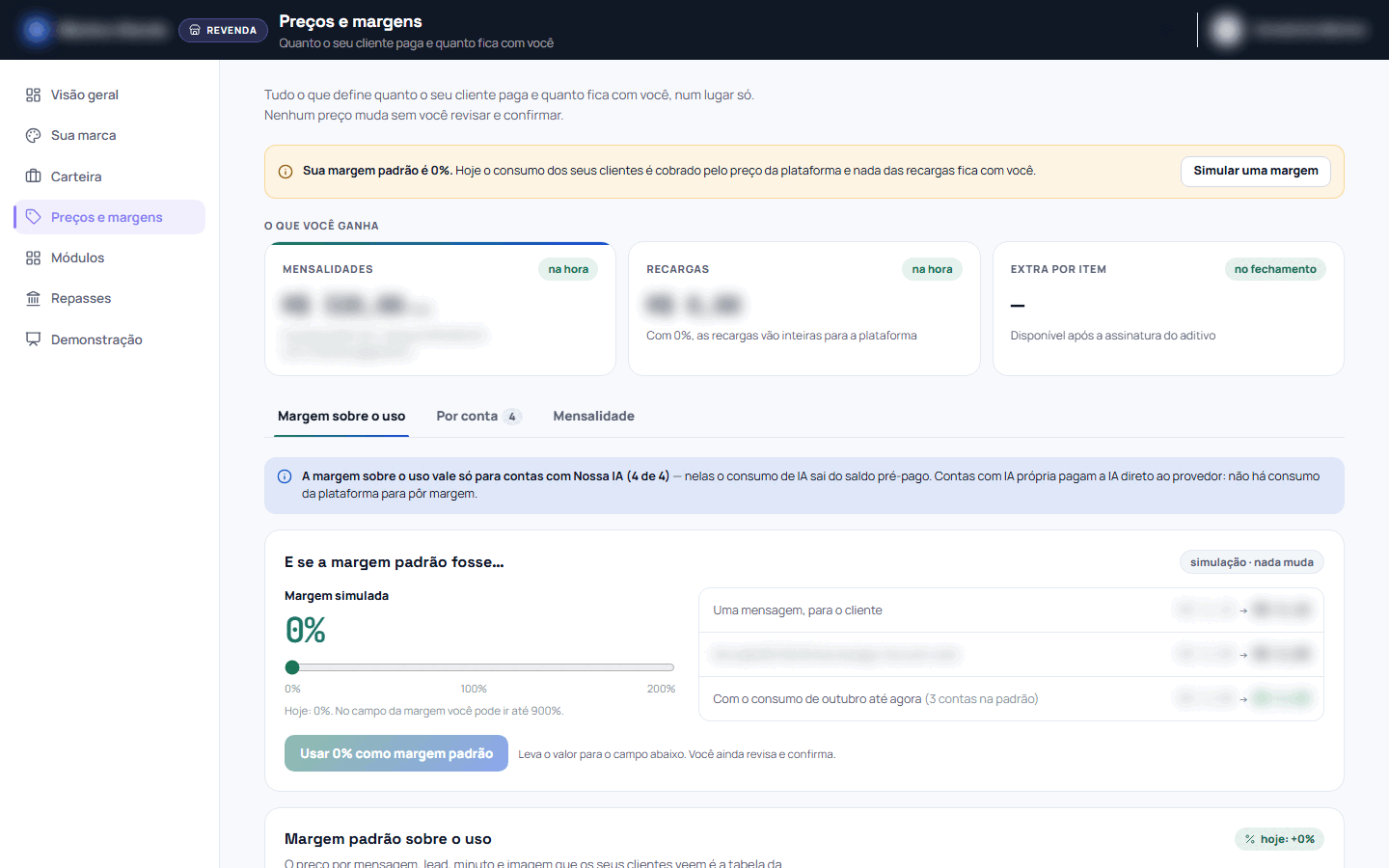This screenshot has width=1389, height=868.
Task: Click the simulação · nada muda badge
Action: pos(1252,562)
